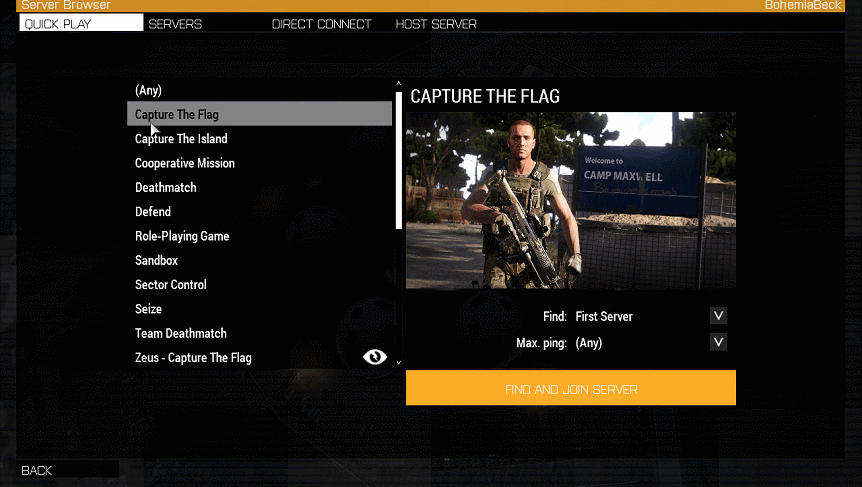Click the scroll up arrow above the game mode list
Screen dimensions: 862x487
pyautogui.click(x=399, y=84)
